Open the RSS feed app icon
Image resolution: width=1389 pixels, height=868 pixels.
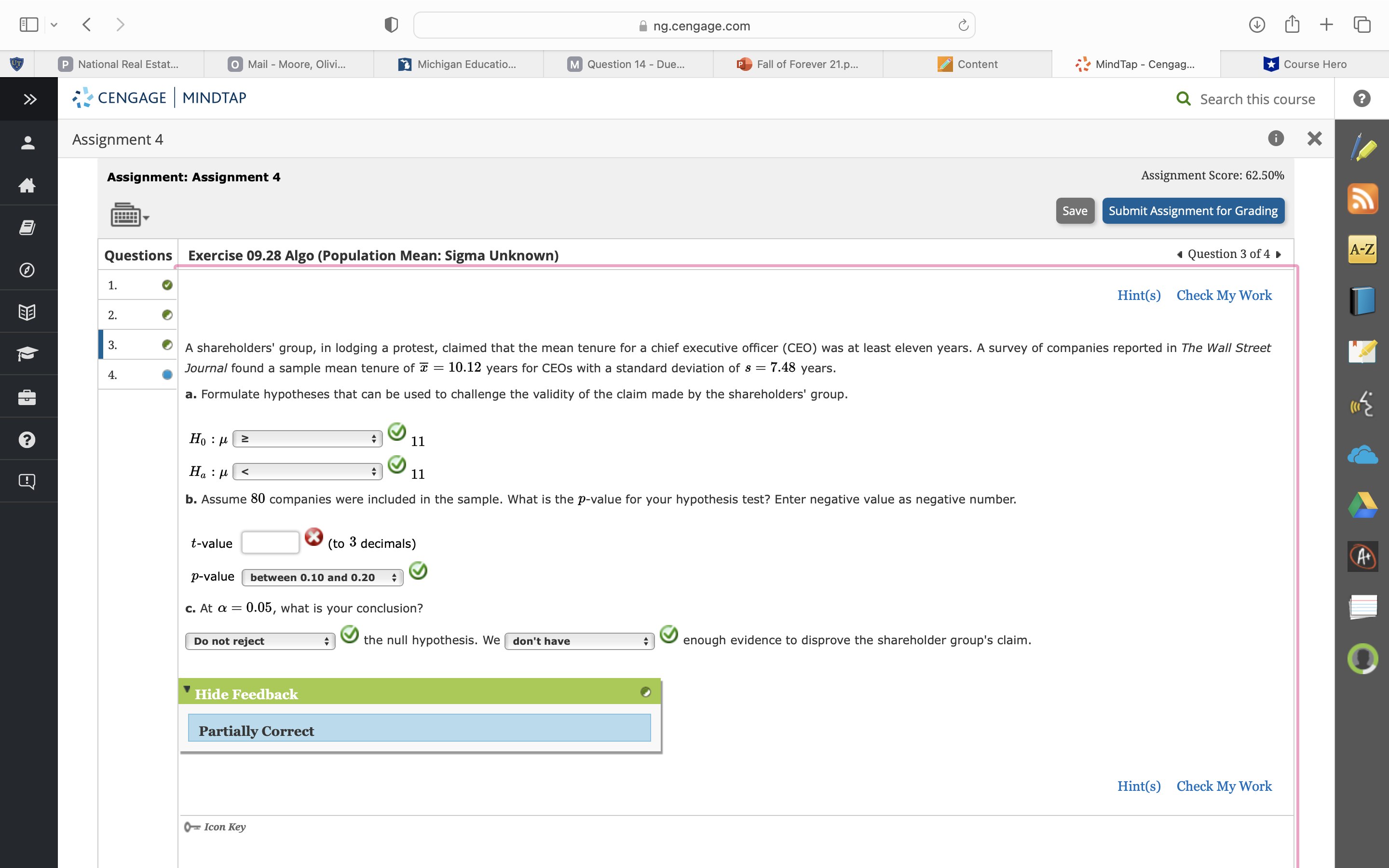tap(1362, 199)
